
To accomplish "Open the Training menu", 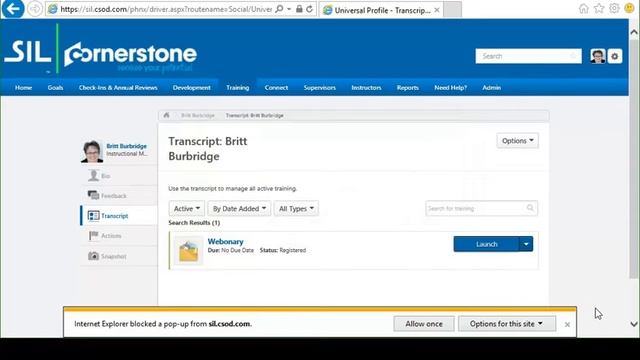I will [x=238, y=87].
